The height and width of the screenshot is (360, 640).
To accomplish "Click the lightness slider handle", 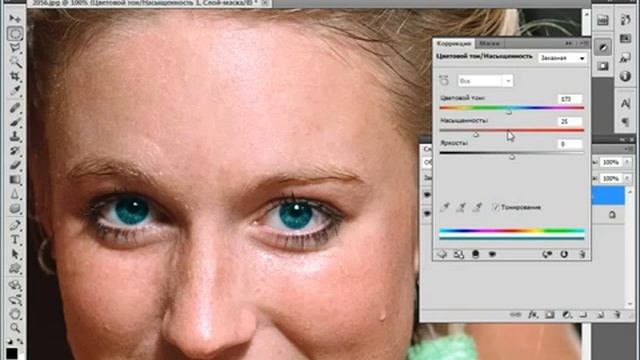I will [512, 156].
